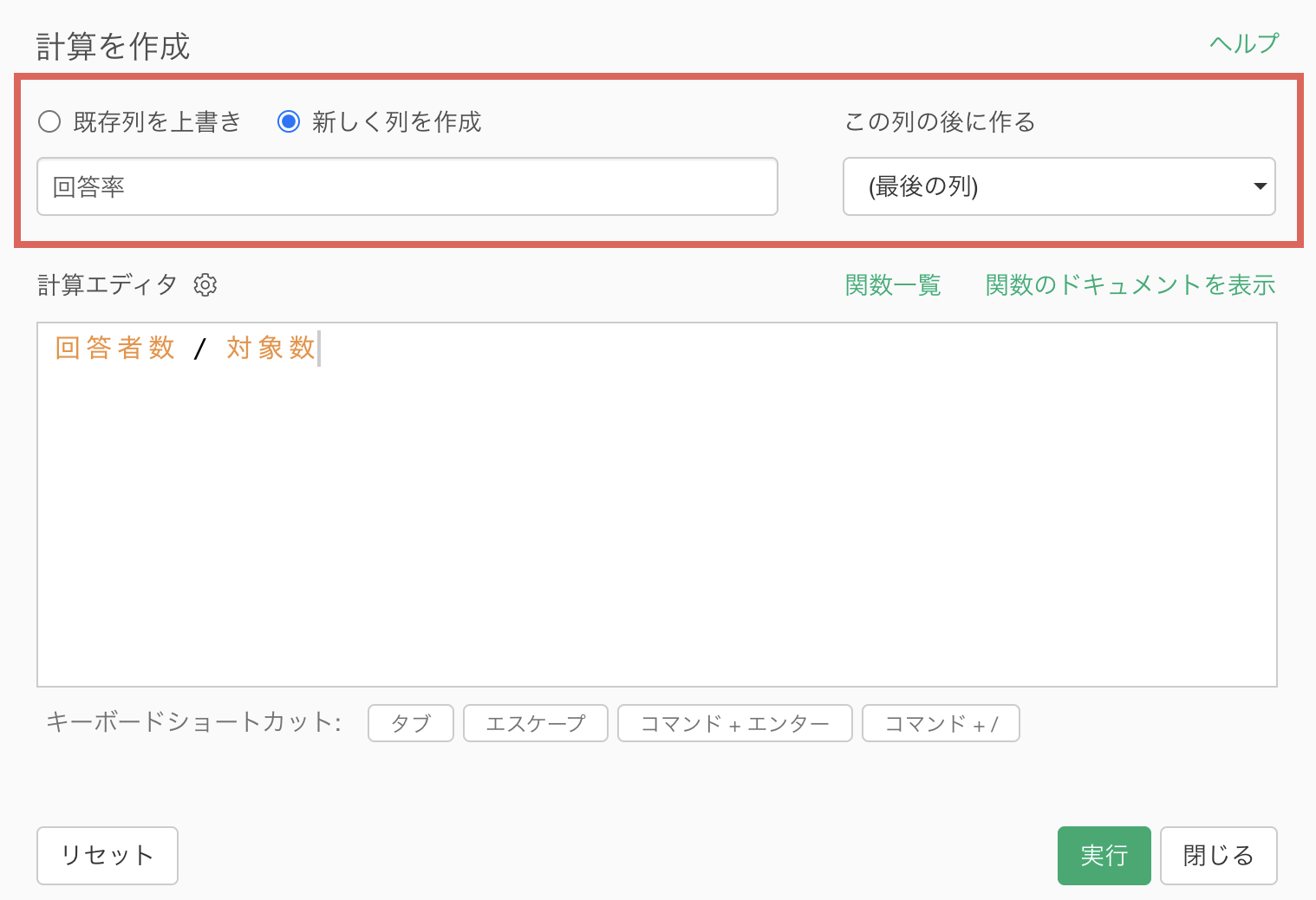Open 関数一覧 link
Viewport: 1316px width, 900px height.
click(x=893, y=284)
